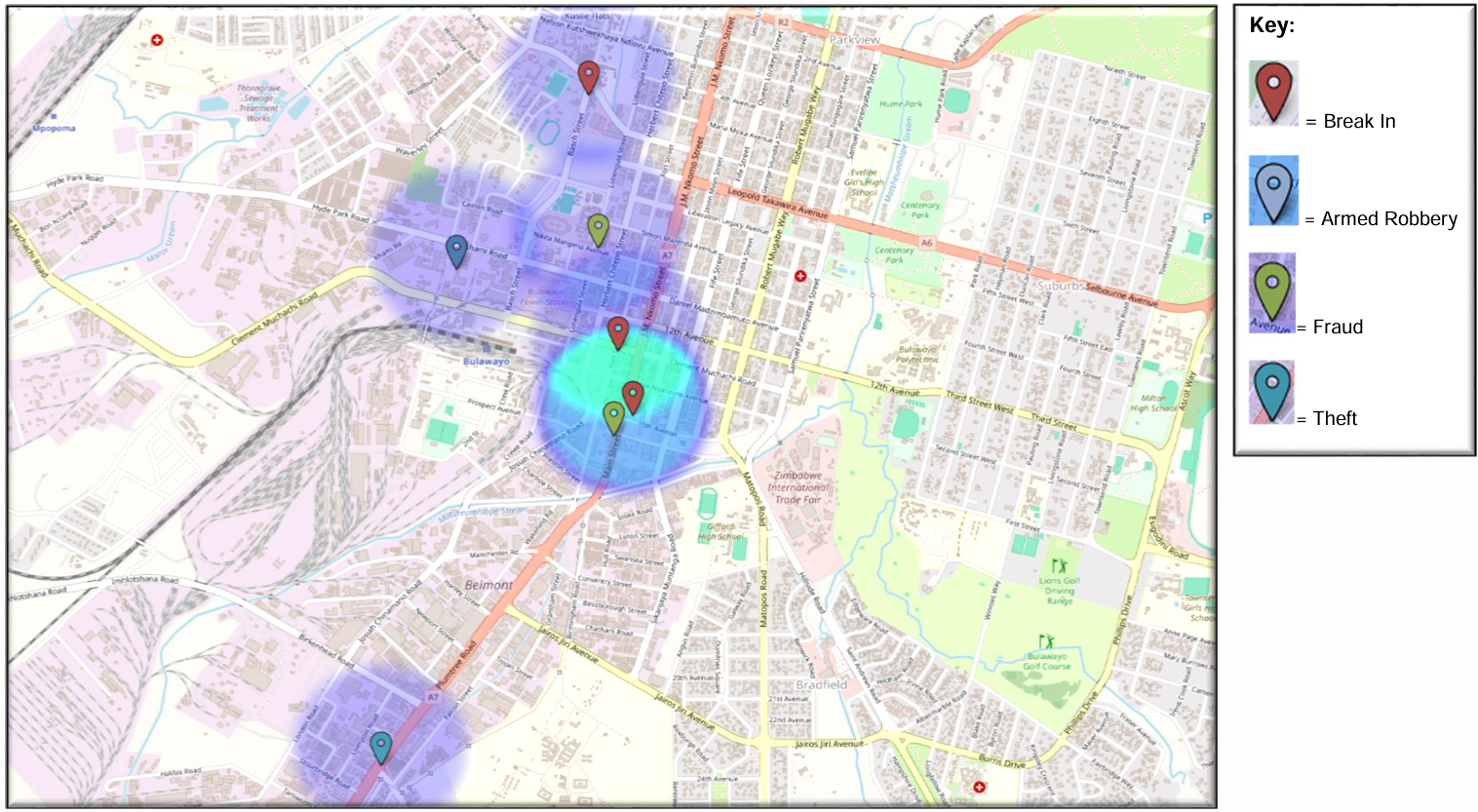The width and height of the screenshot is (1478, 812).
Task: Select the Armed Robbery marker on Khami Road
Action: (x=456, y=250)
